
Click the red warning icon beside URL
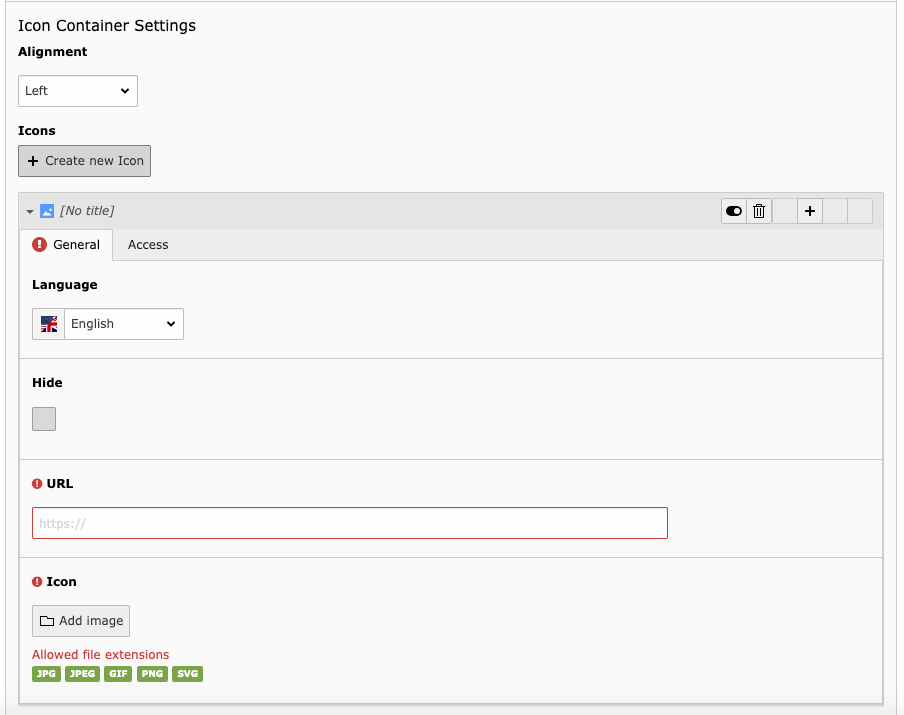point(37,484)
